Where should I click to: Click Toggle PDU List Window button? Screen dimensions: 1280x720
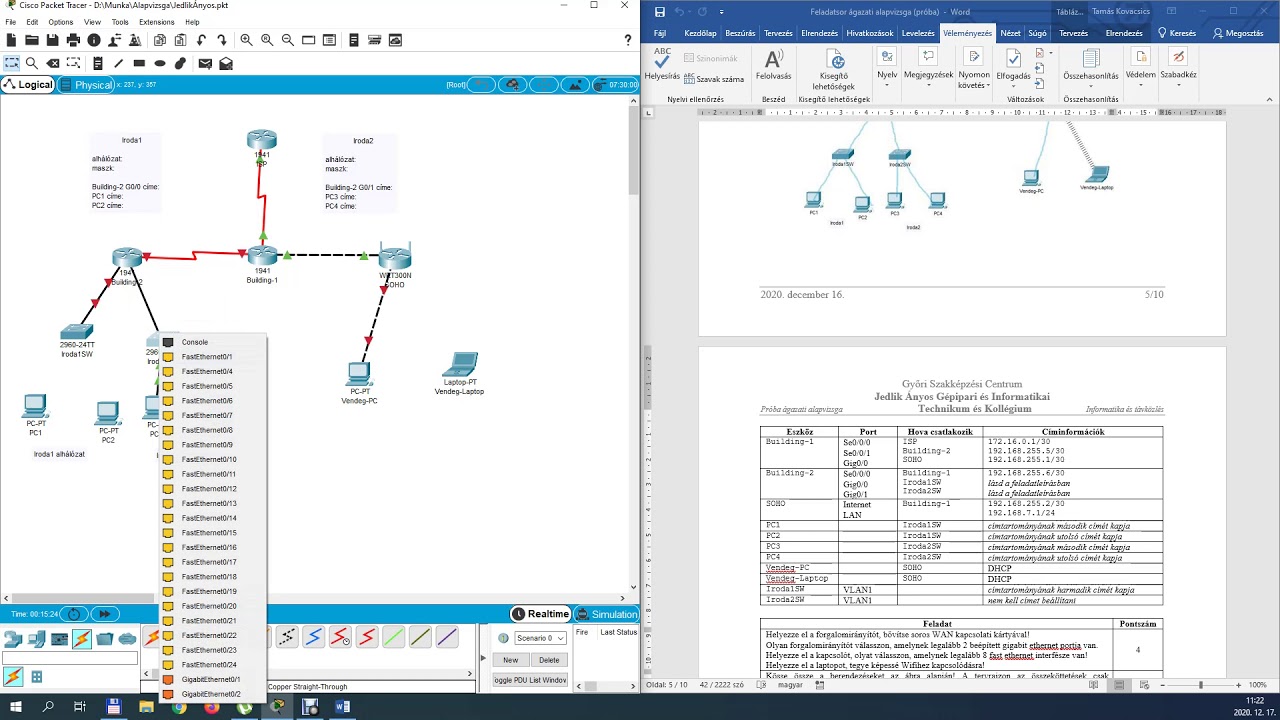coord(531,680)
